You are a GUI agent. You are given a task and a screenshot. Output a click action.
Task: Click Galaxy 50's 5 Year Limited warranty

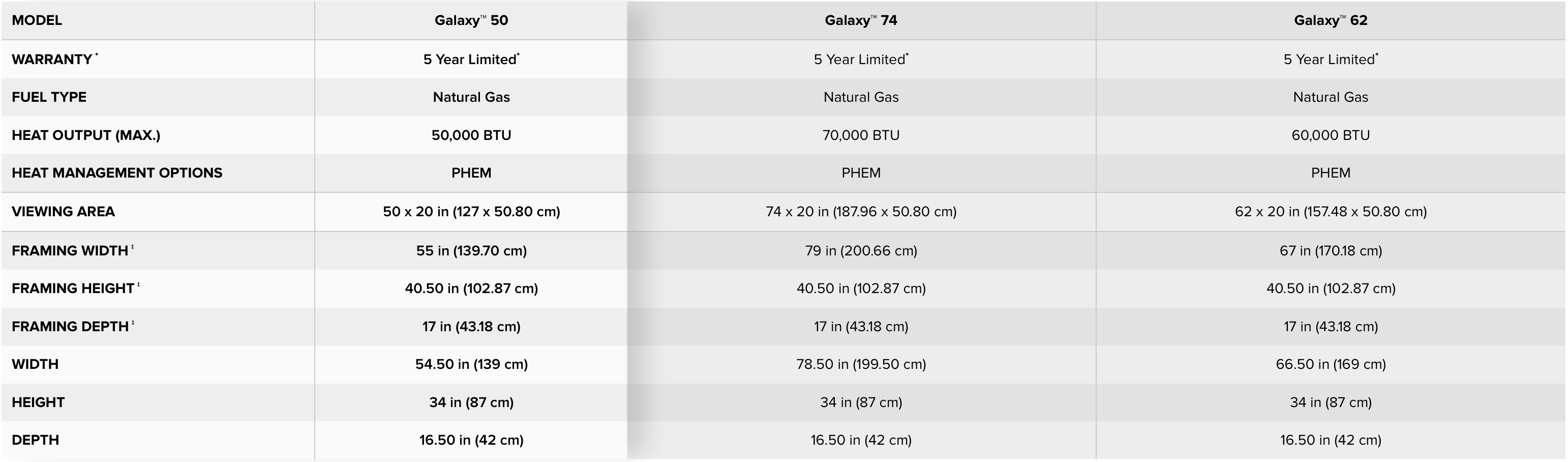(471, 59)
